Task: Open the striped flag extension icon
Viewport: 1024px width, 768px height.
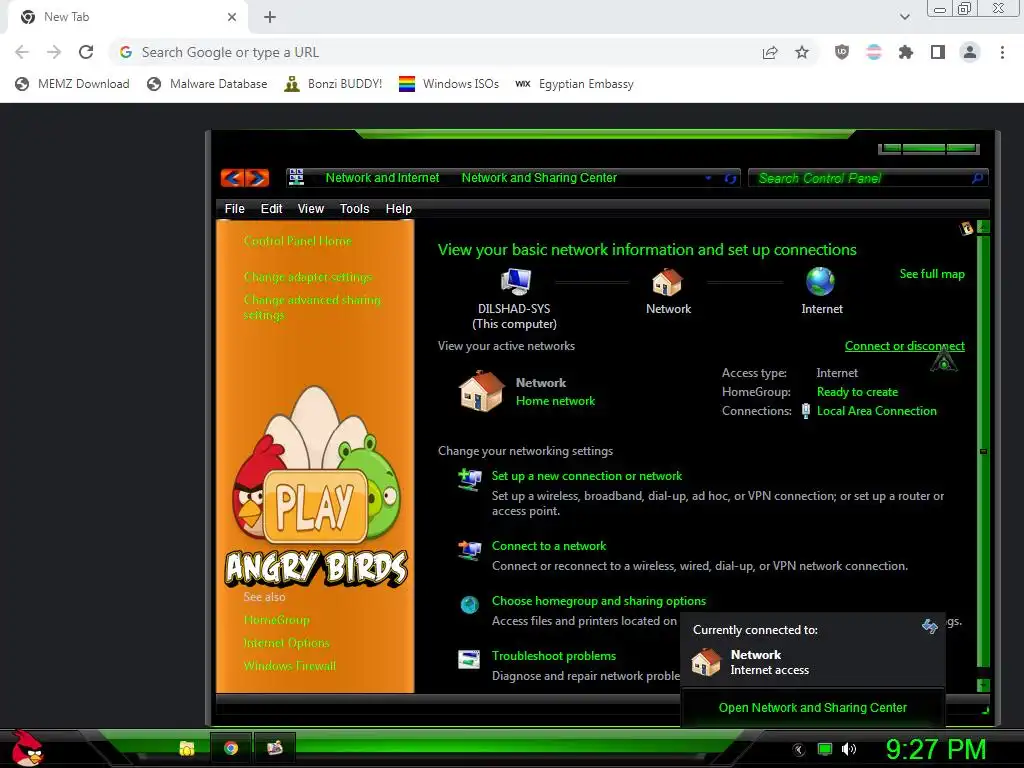Action: pyautogui.click(x=874, y=52)
